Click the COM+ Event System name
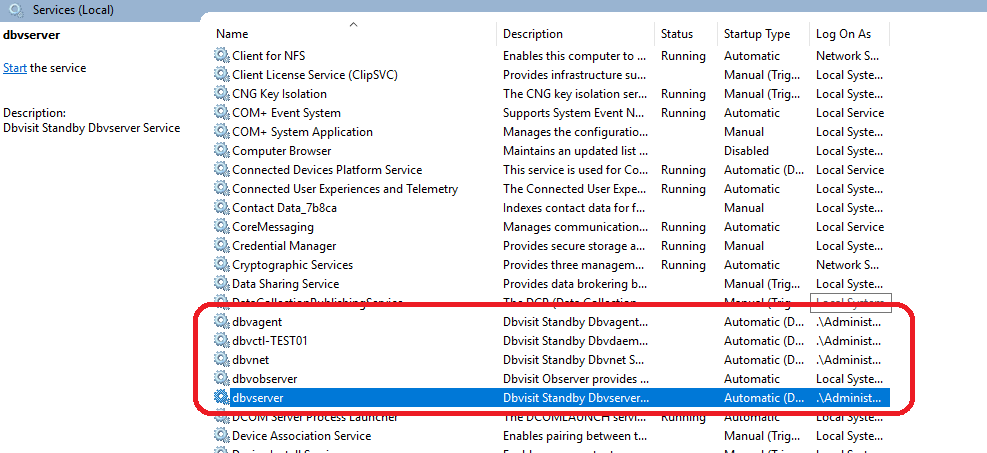The image size is (987, 453). point(286,113)
